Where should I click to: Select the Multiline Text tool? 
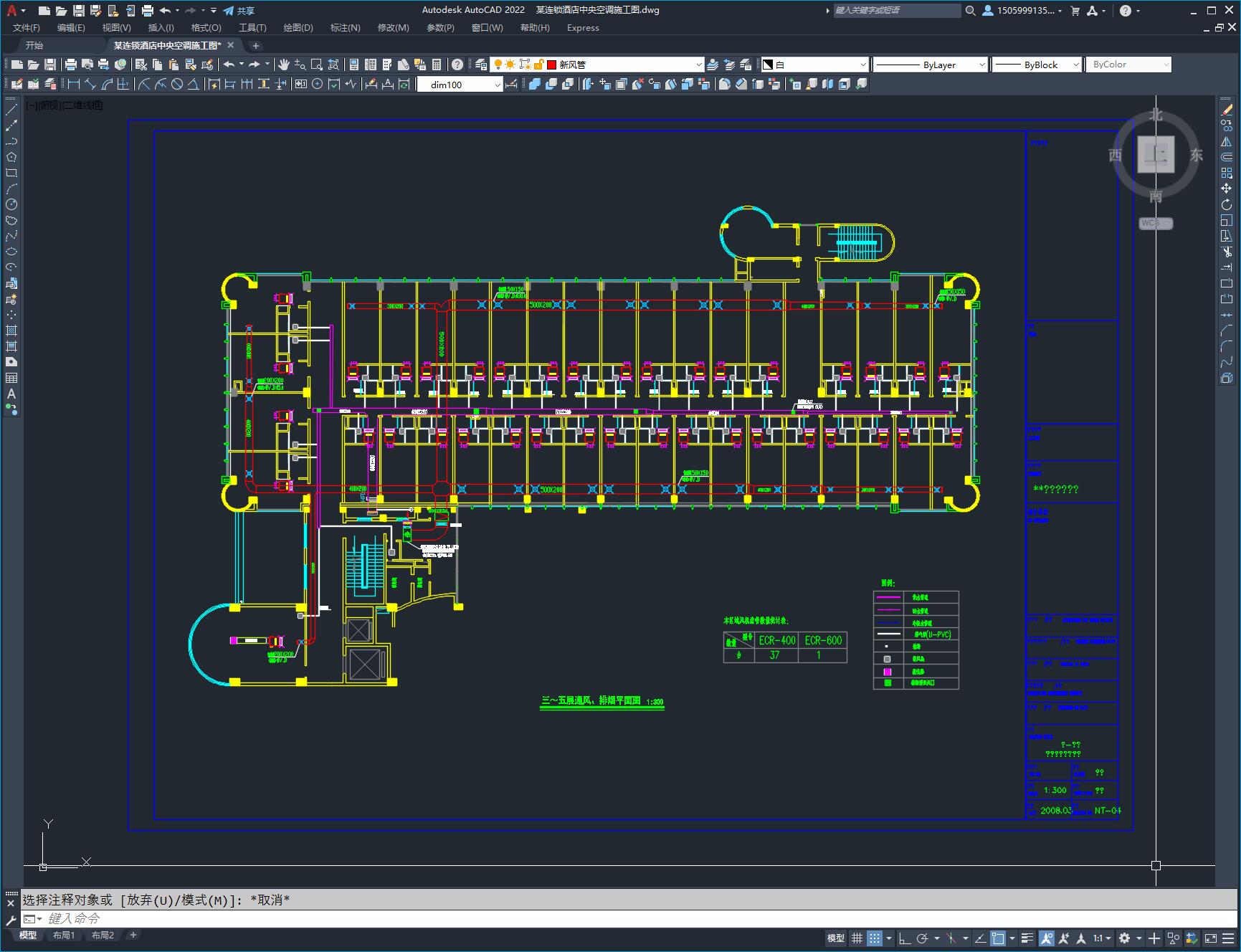11,394
